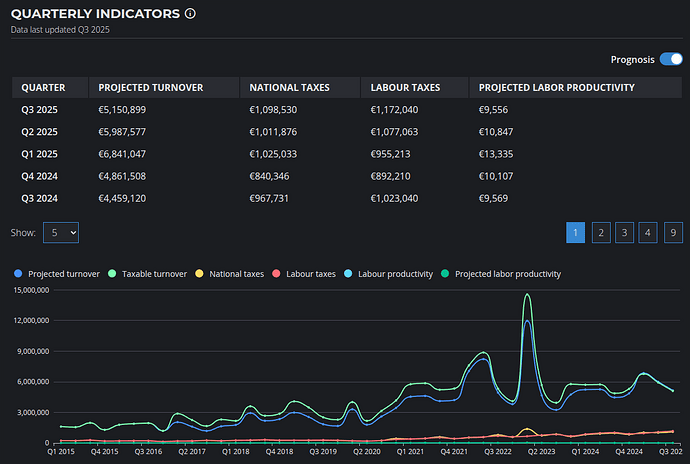Open the Show rows dropdown
Screen dimensions: 690x464
click(60, 232)
